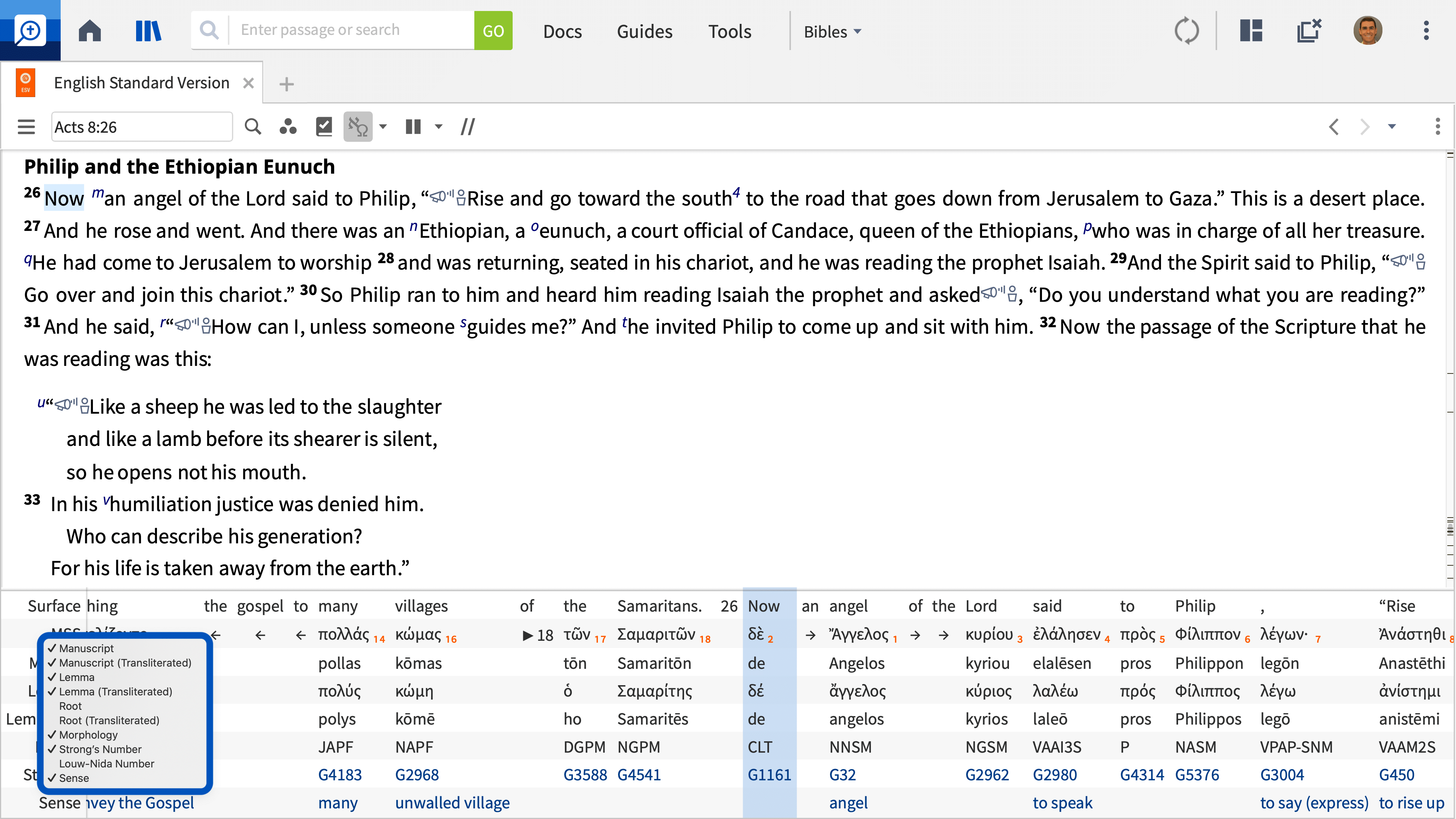
Task: Open the Layouts panel icon
Action: [1251, 31]
